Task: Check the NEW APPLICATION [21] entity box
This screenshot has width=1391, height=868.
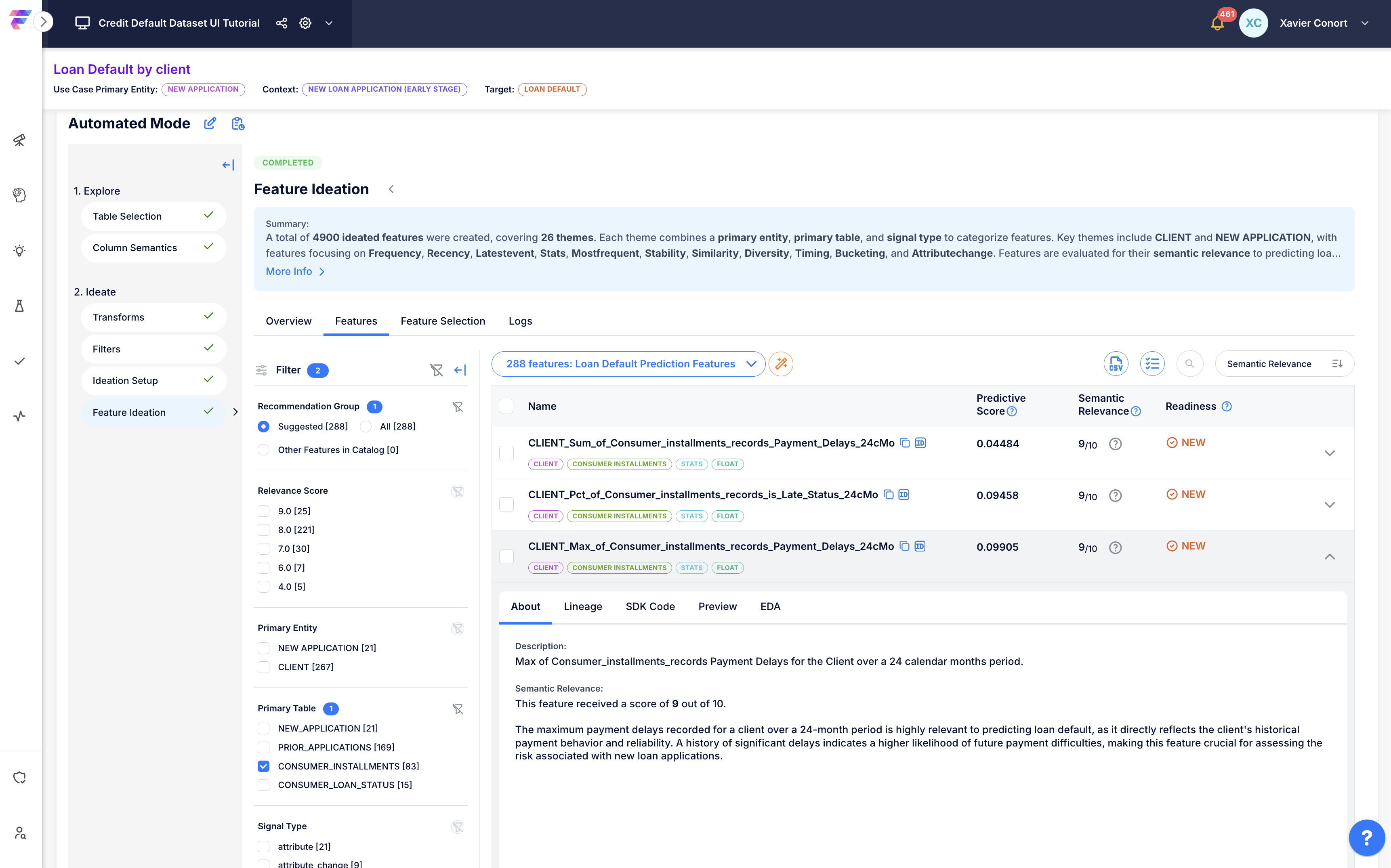Action: coord(264,648)
